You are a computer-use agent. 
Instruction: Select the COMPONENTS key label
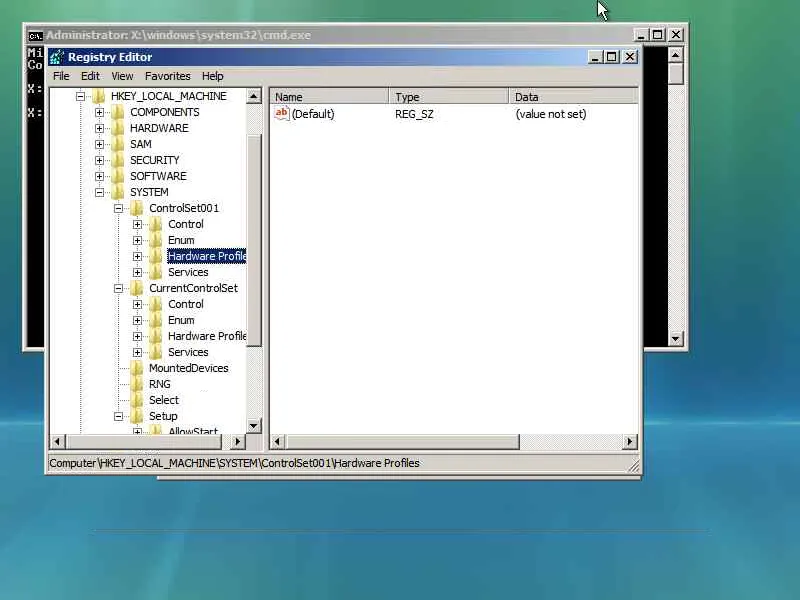pos(164,112)
